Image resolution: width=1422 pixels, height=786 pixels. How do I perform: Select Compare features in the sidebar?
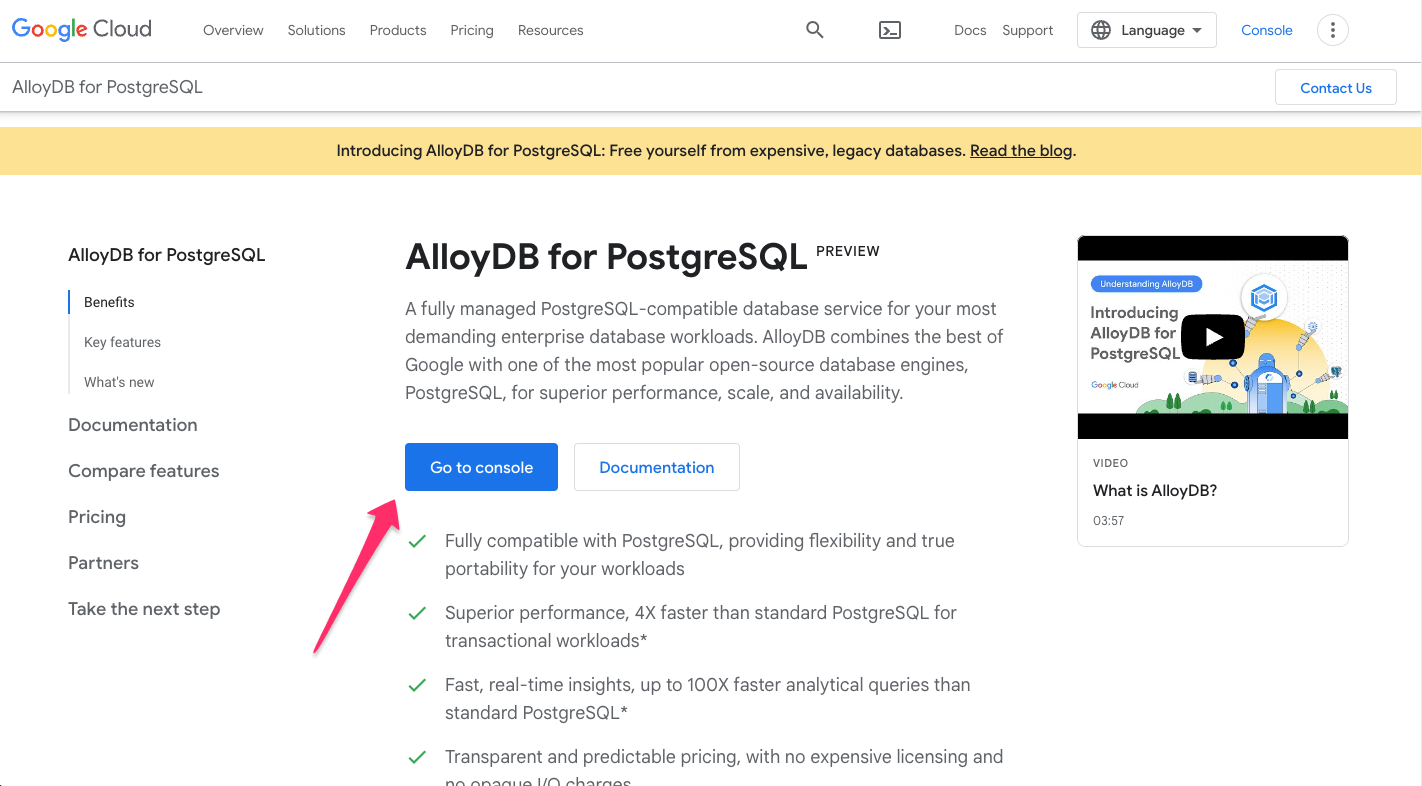(143, 470)
